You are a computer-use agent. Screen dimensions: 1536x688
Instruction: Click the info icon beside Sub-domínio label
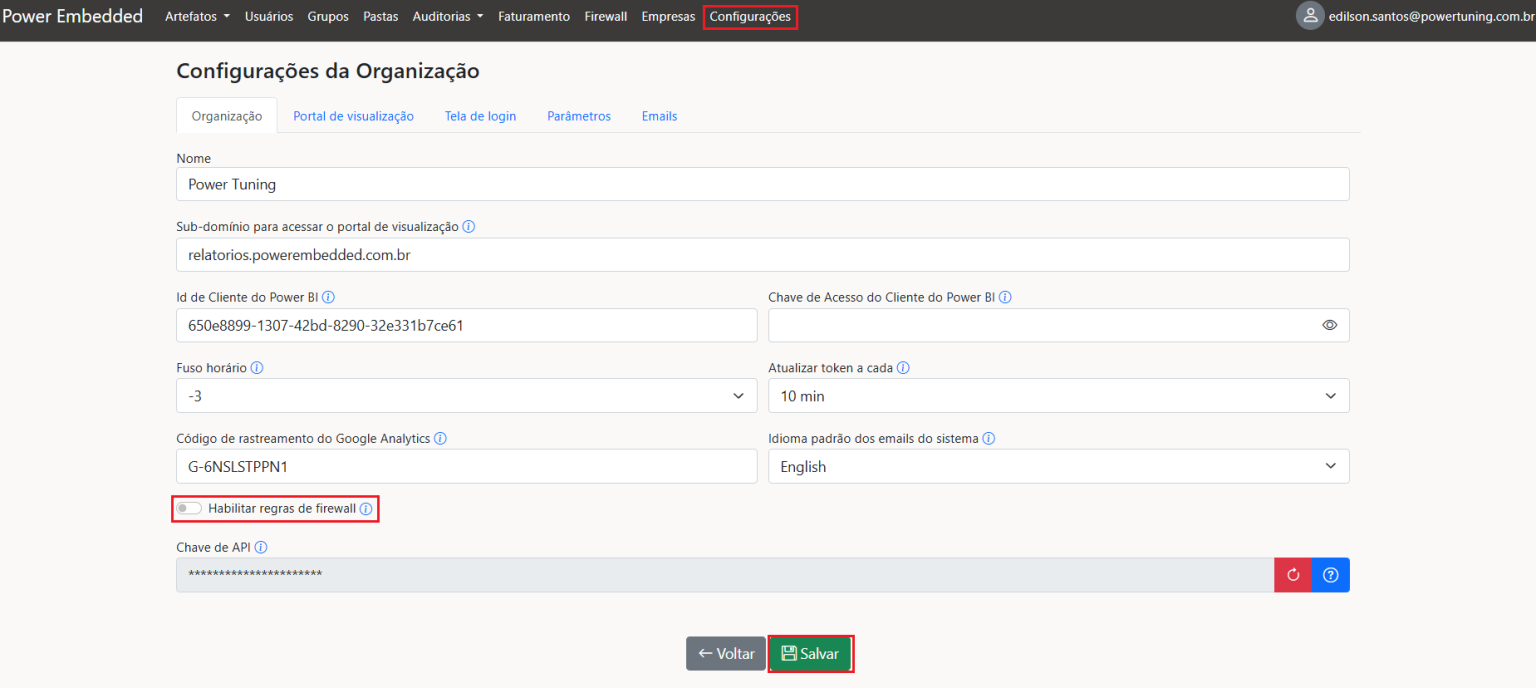[x=469, y=227]
